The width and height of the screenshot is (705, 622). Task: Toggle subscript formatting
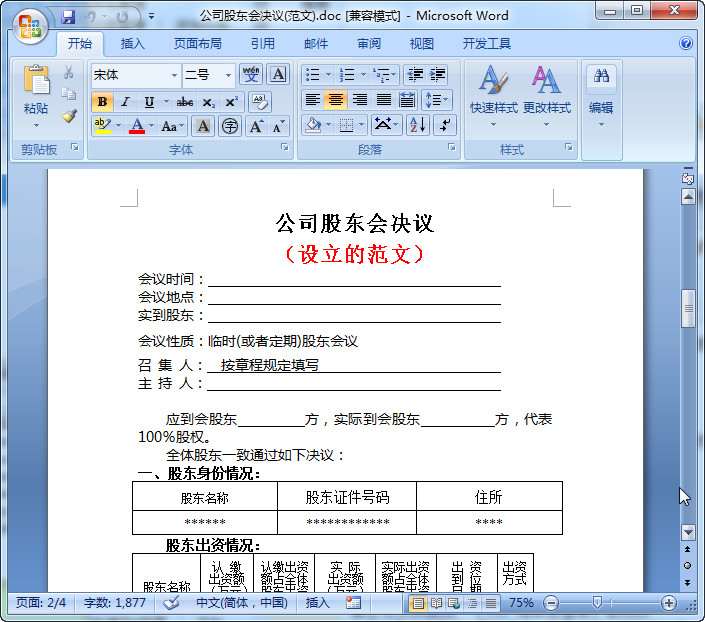click(208, 102)
